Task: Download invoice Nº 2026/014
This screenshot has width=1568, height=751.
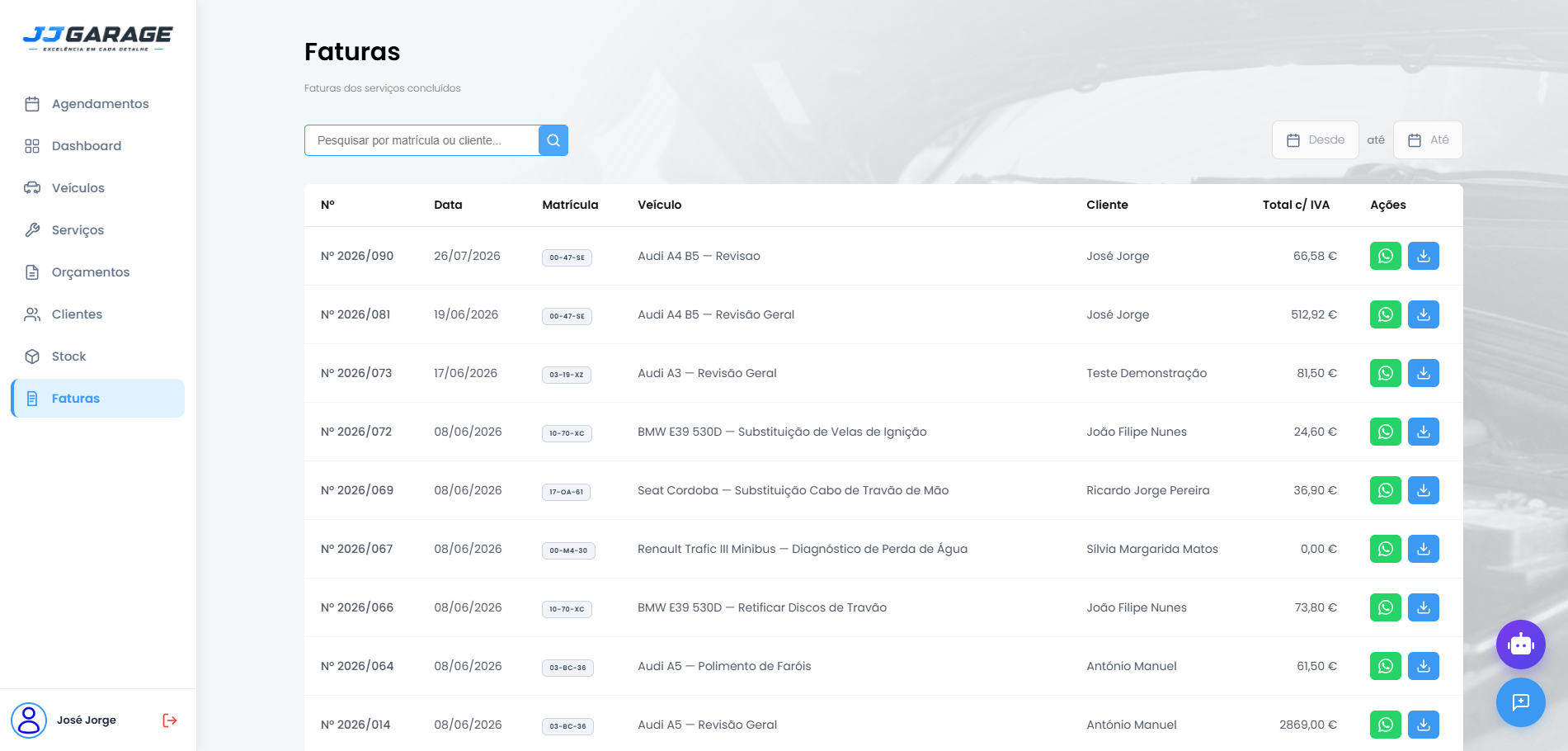Action: coord(1424,725)
